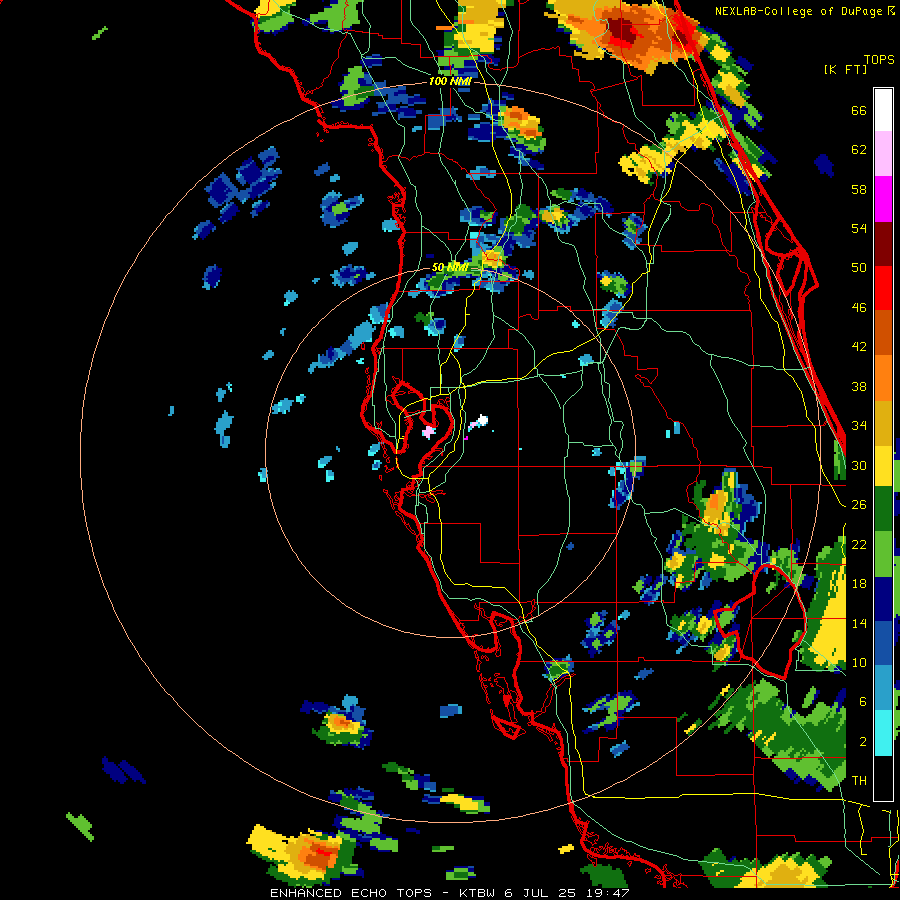
Task: Click the "100 NMI" range ring label
Action: click(x=450, y=82)
